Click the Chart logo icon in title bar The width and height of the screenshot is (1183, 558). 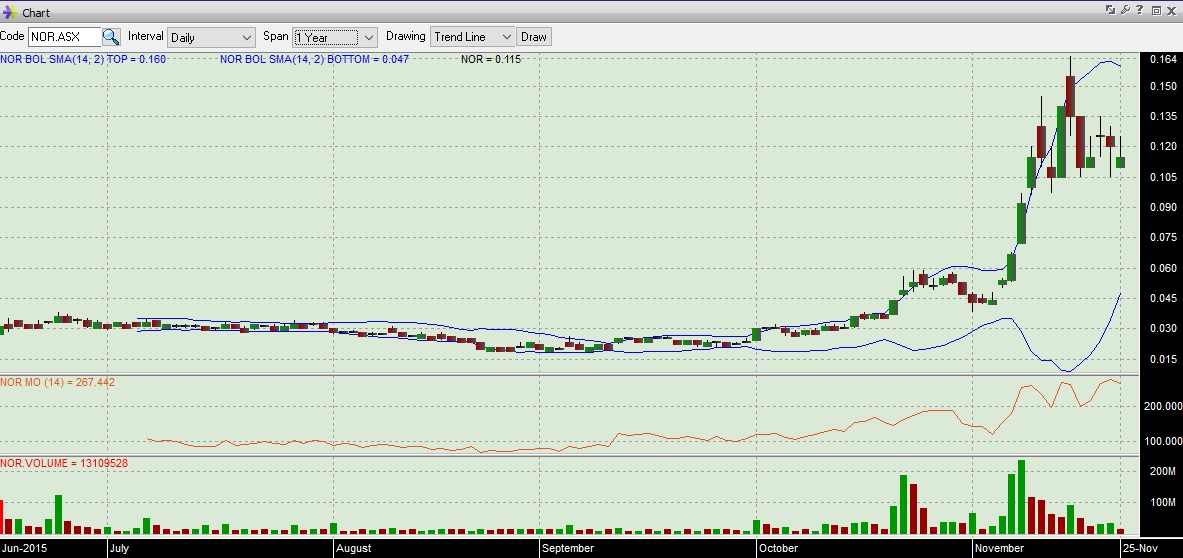click(10, 13)
